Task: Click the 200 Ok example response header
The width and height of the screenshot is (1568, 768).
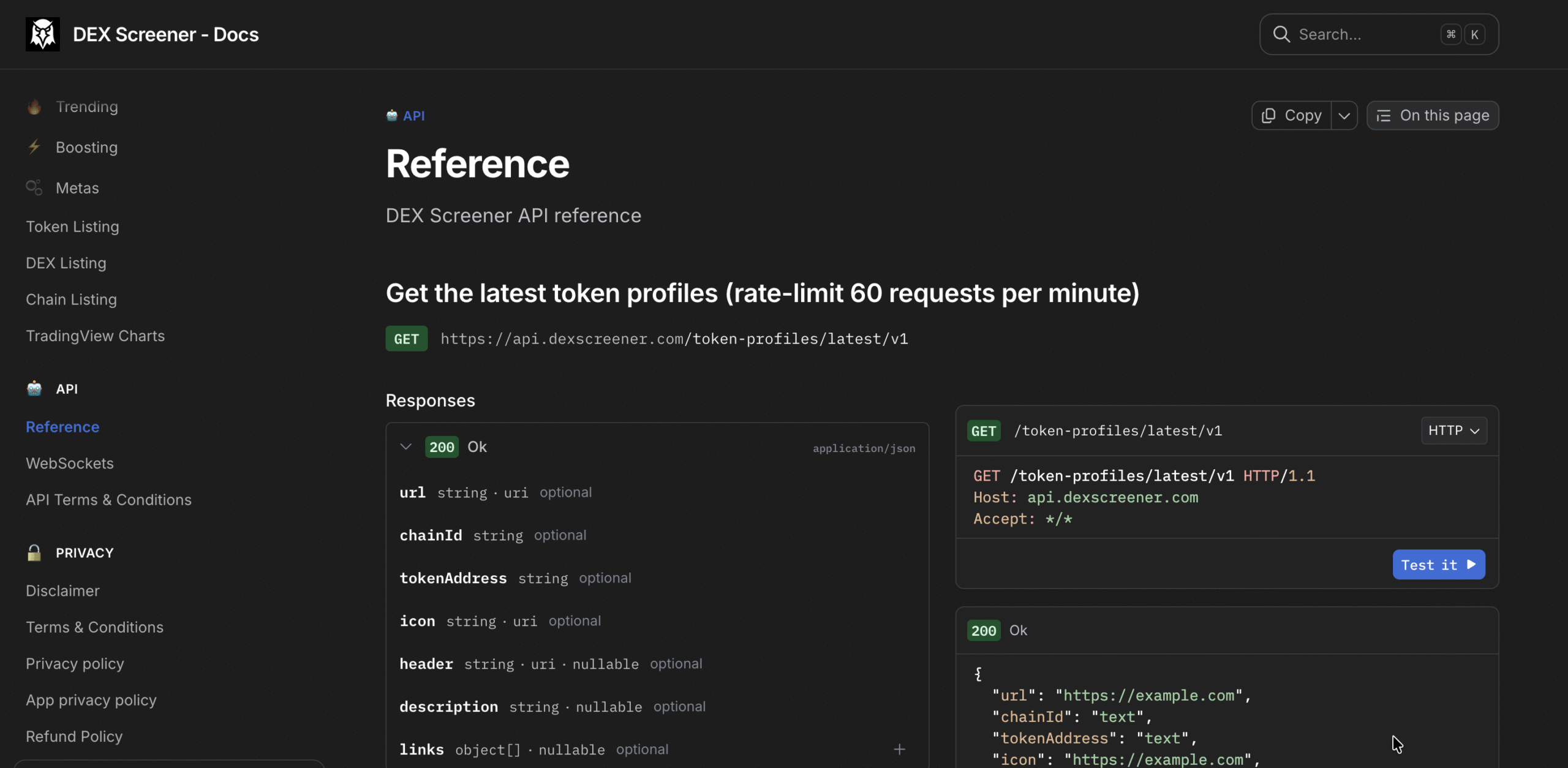Action: click(1227, 631)
